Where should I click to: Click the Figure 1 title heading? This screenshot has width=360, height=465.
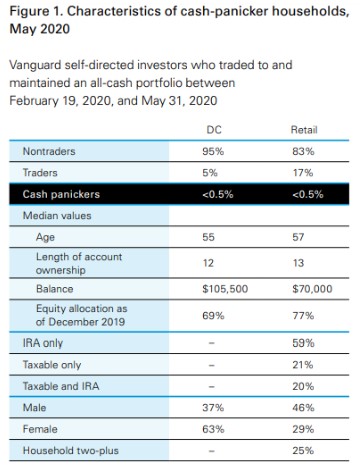click(180, 20)
